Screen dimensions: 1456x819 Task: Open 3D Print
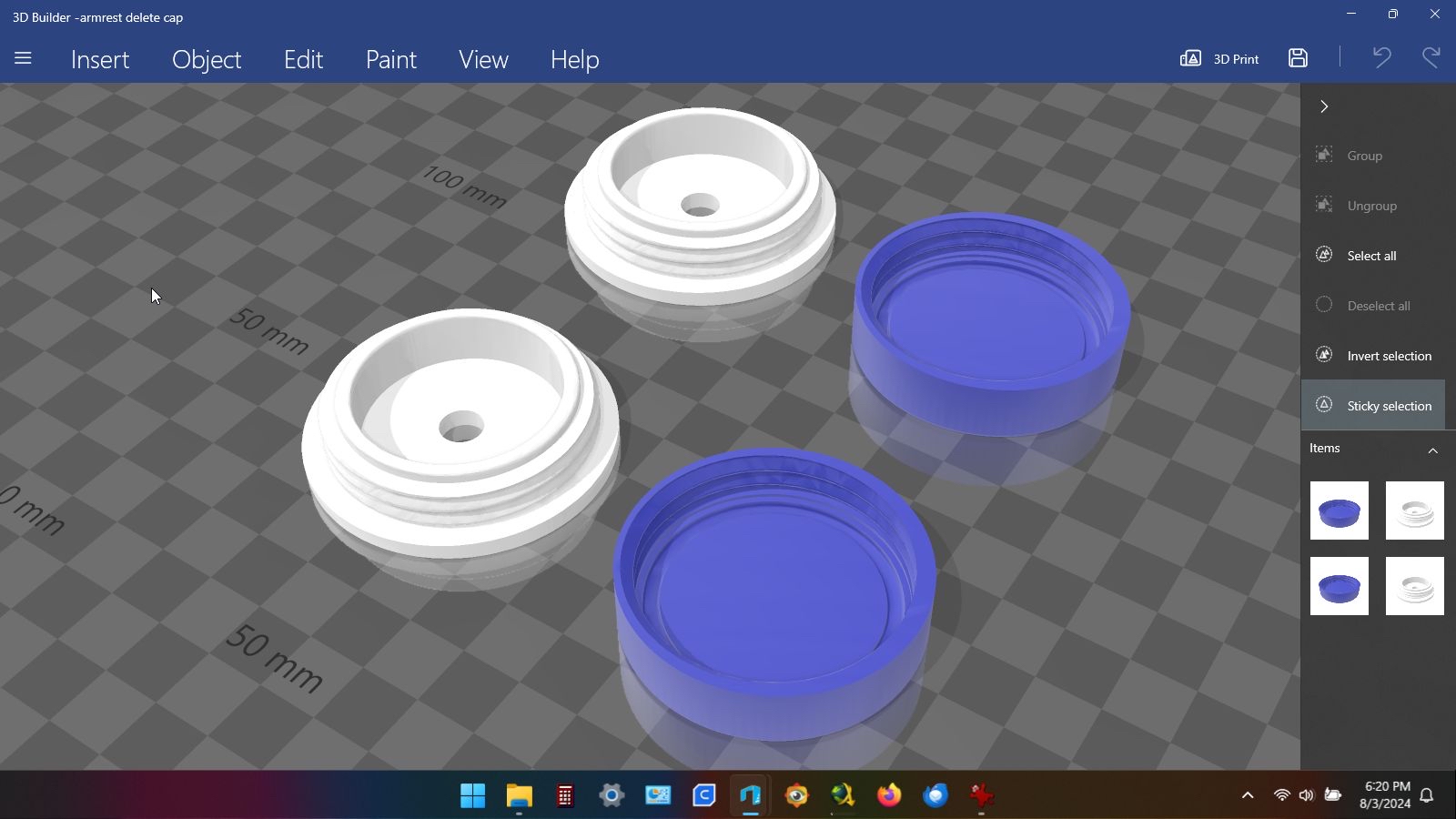click(x=1219, y=58)
